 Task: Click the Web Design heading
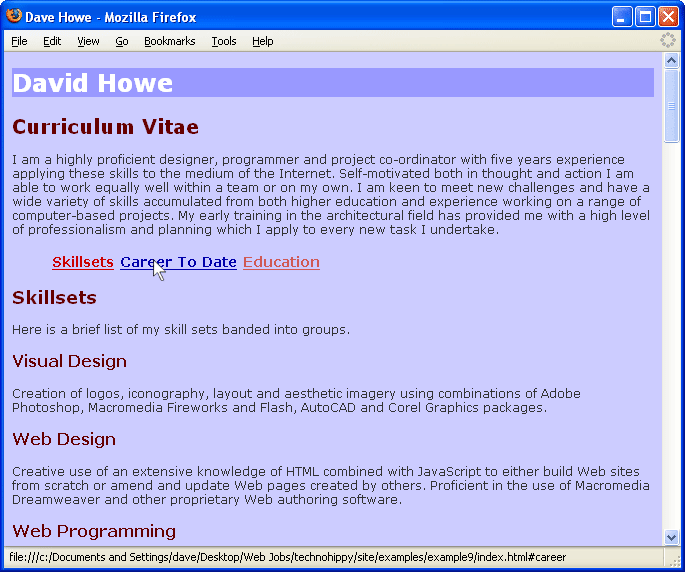64,439
